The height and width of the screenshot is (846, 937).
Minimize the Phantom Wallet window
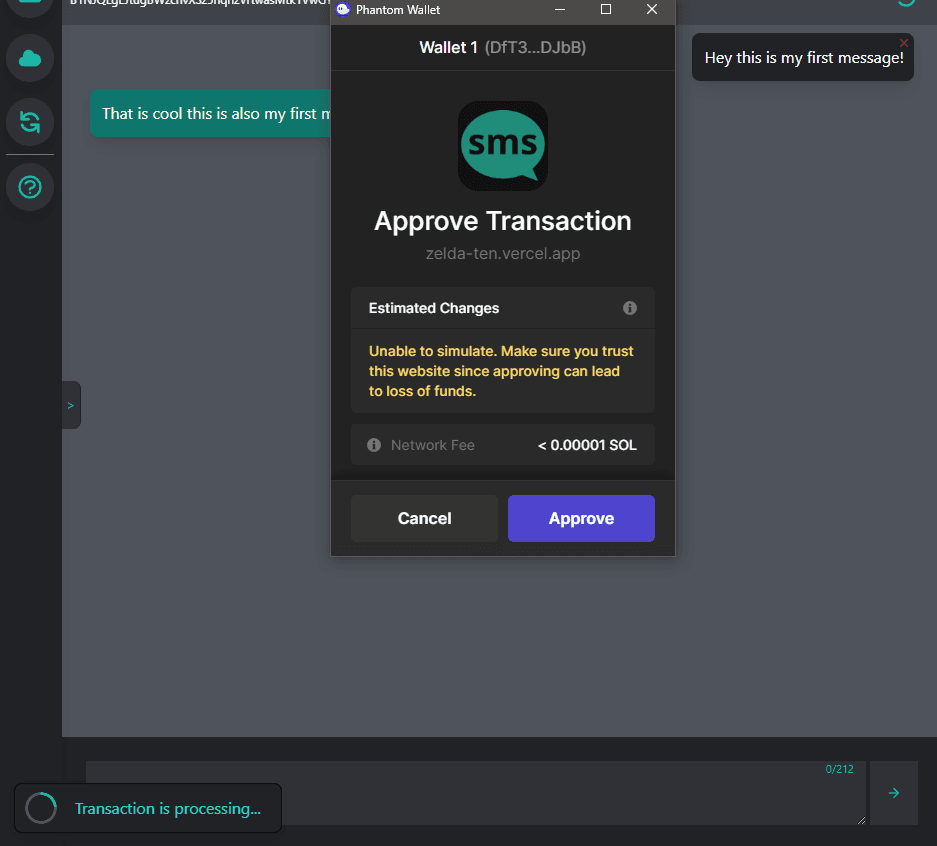[x=560, y=10]
